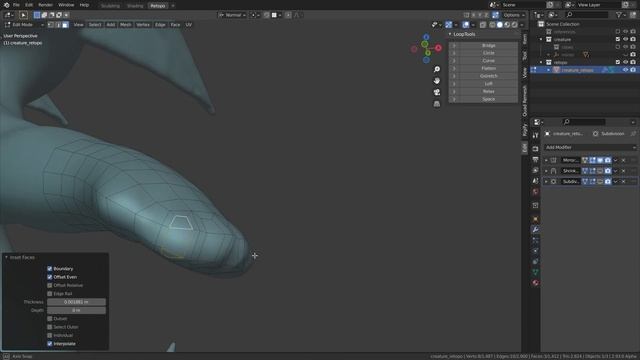Toggle Offset Relative checkbox
Screen dimensions: 640x360
pyautogui.click(x=50, y=285)
